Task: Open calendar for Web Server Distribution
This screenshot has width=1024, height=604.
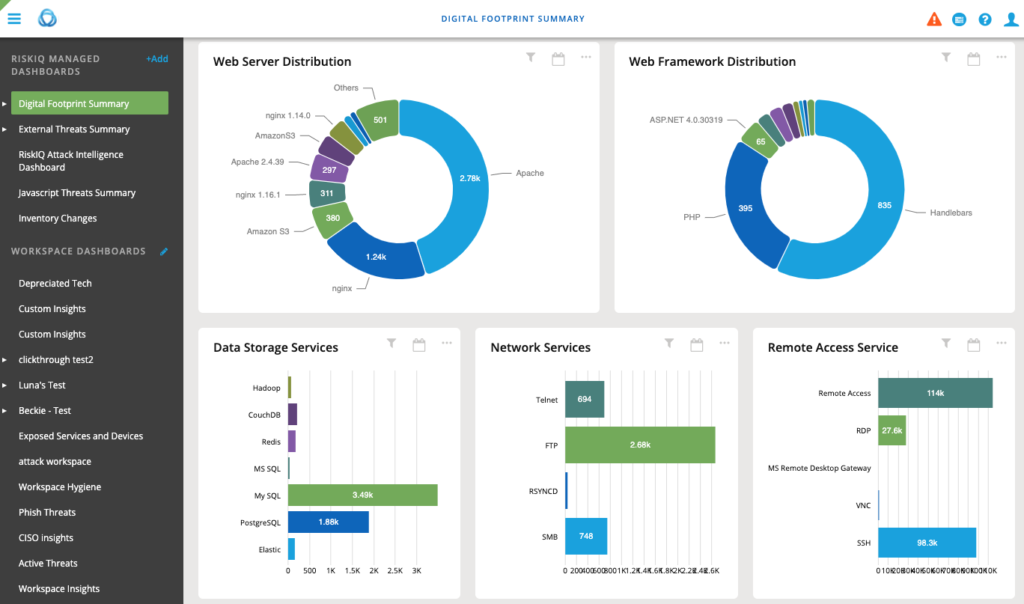Action: point(558,59)
